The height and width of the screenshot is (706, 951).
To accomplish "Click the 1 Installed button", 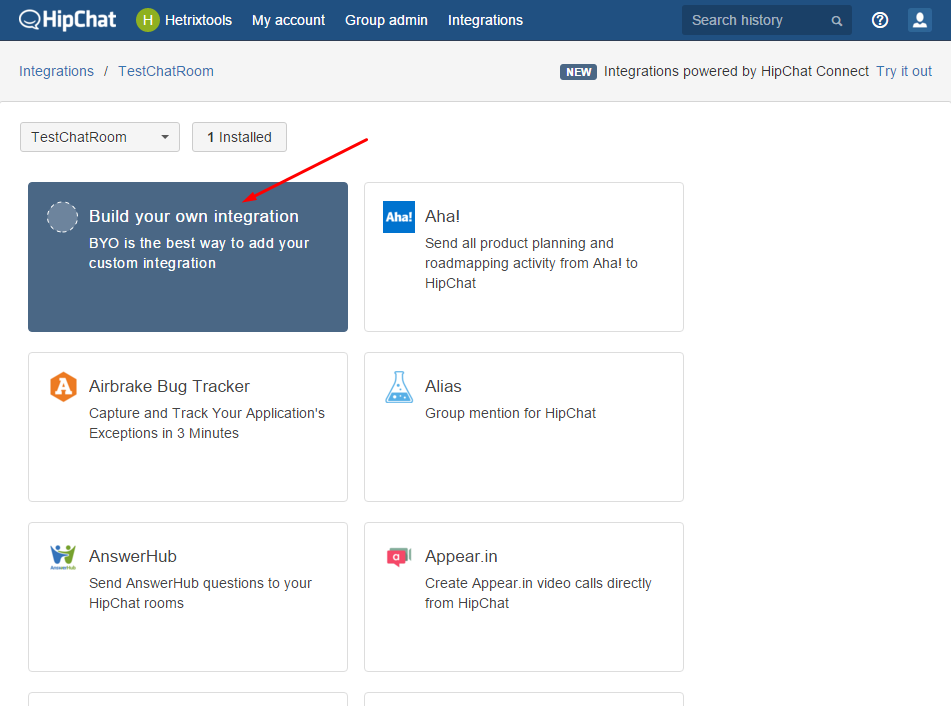I will (x=240, y=137).
